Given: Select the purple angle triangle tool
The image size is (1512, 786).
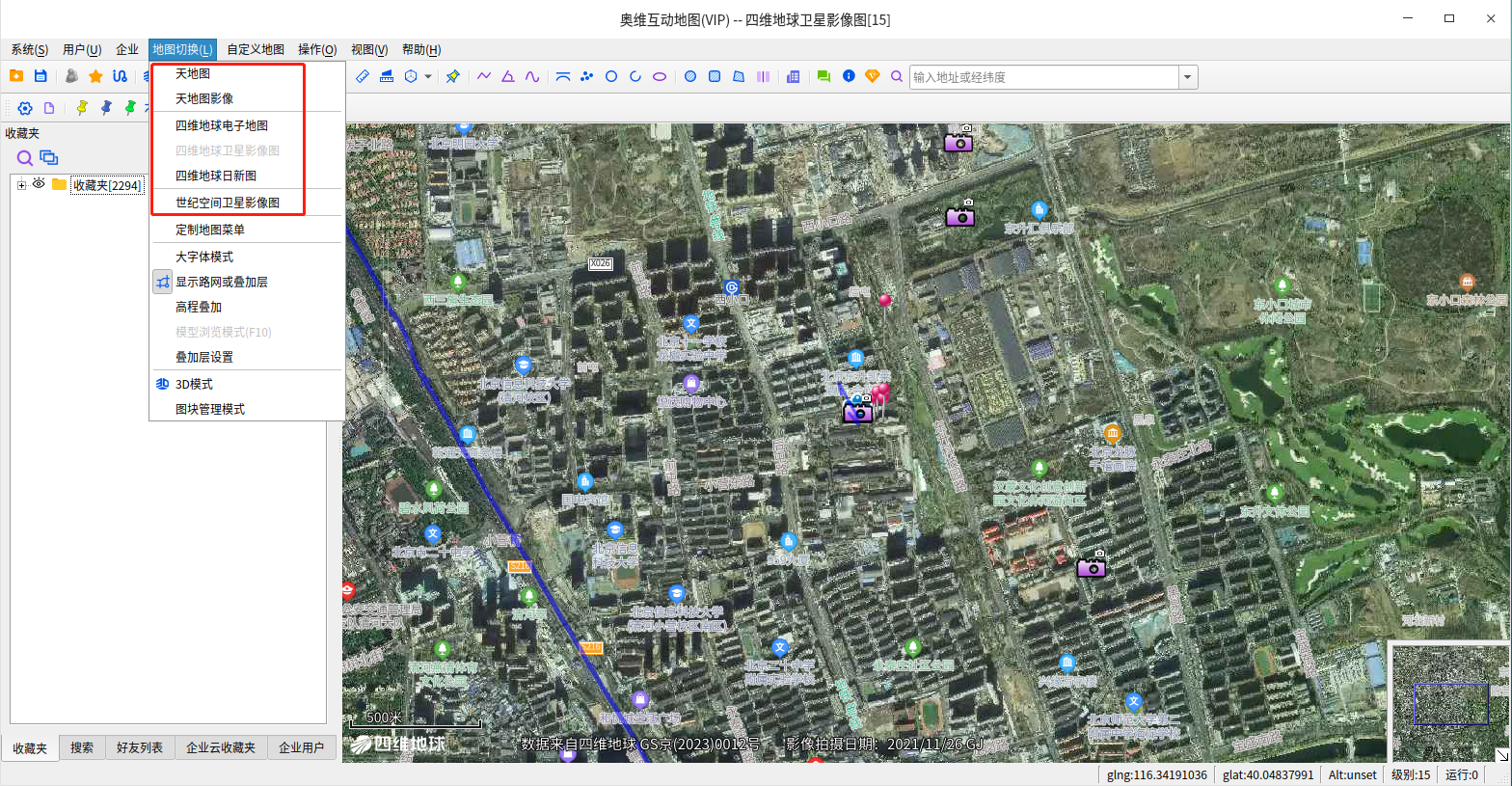Looking at the screenshot, I should (507, 76).
